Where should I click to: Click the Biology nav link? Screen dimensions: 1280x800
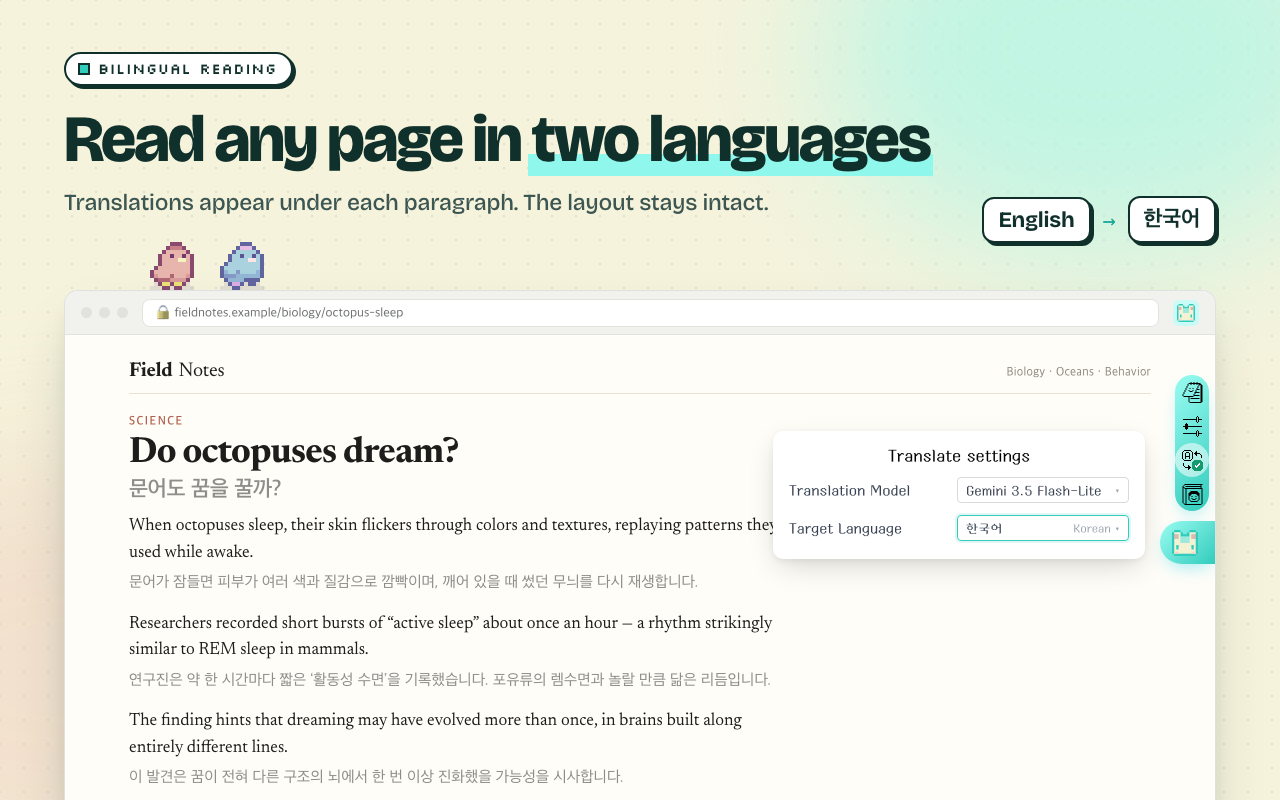[1025, 371]
